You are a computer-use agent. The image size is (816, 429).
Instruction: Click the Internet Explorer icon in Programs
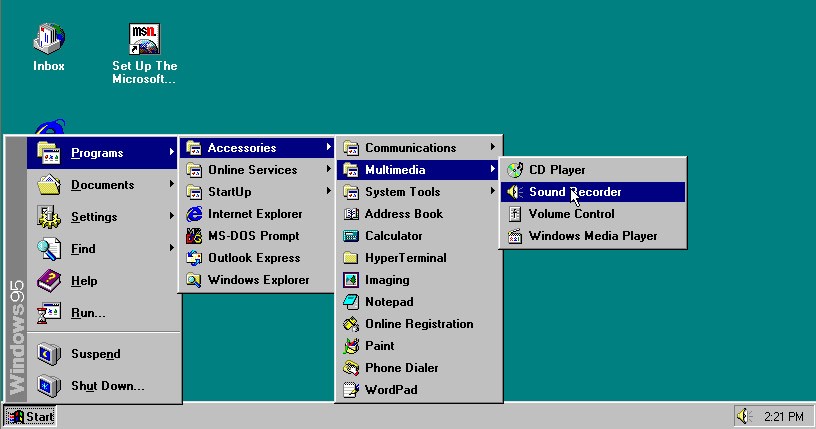coord(194,214)
